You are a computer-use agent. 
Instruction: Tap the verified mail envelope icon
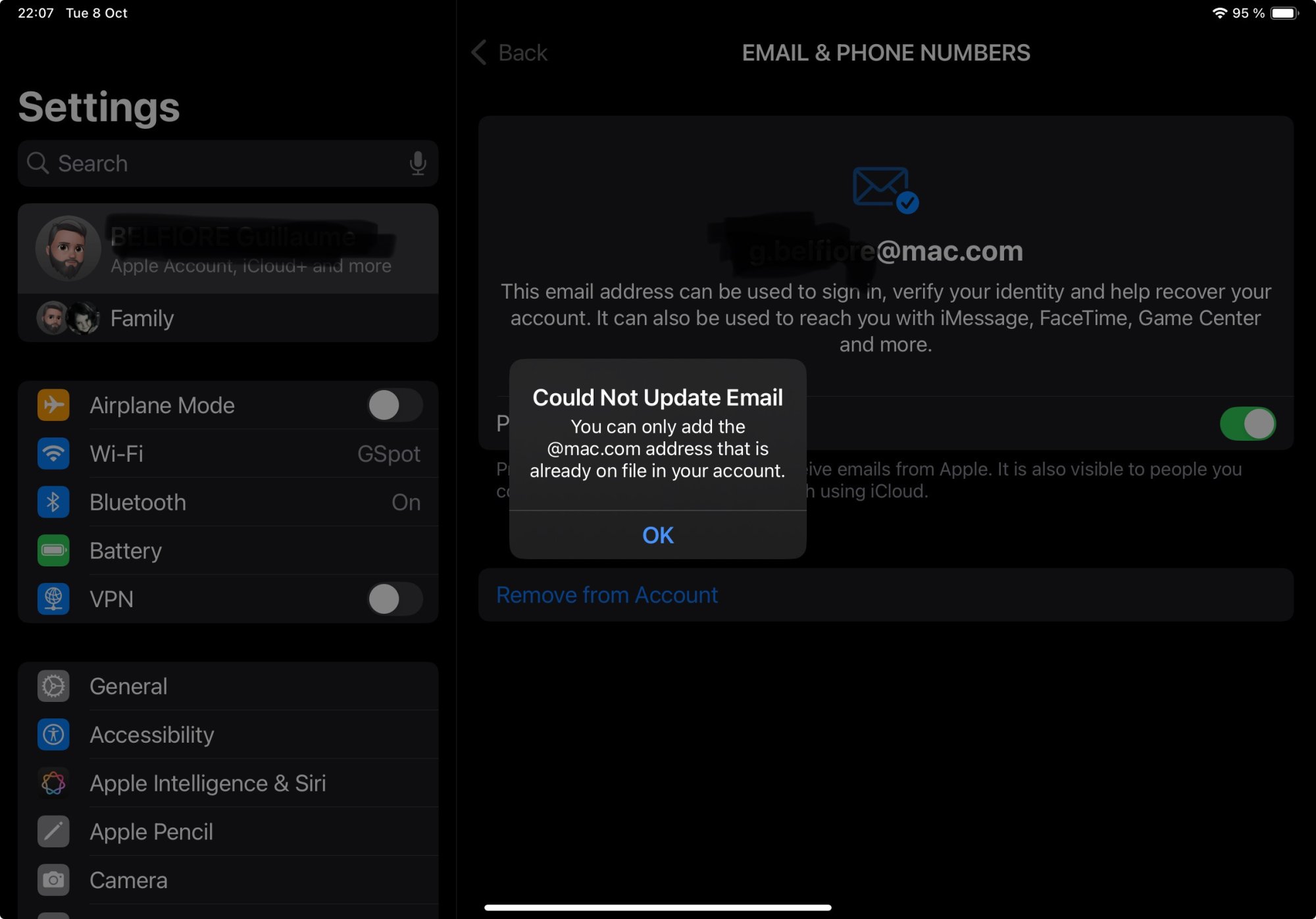[x=886, y=190]
